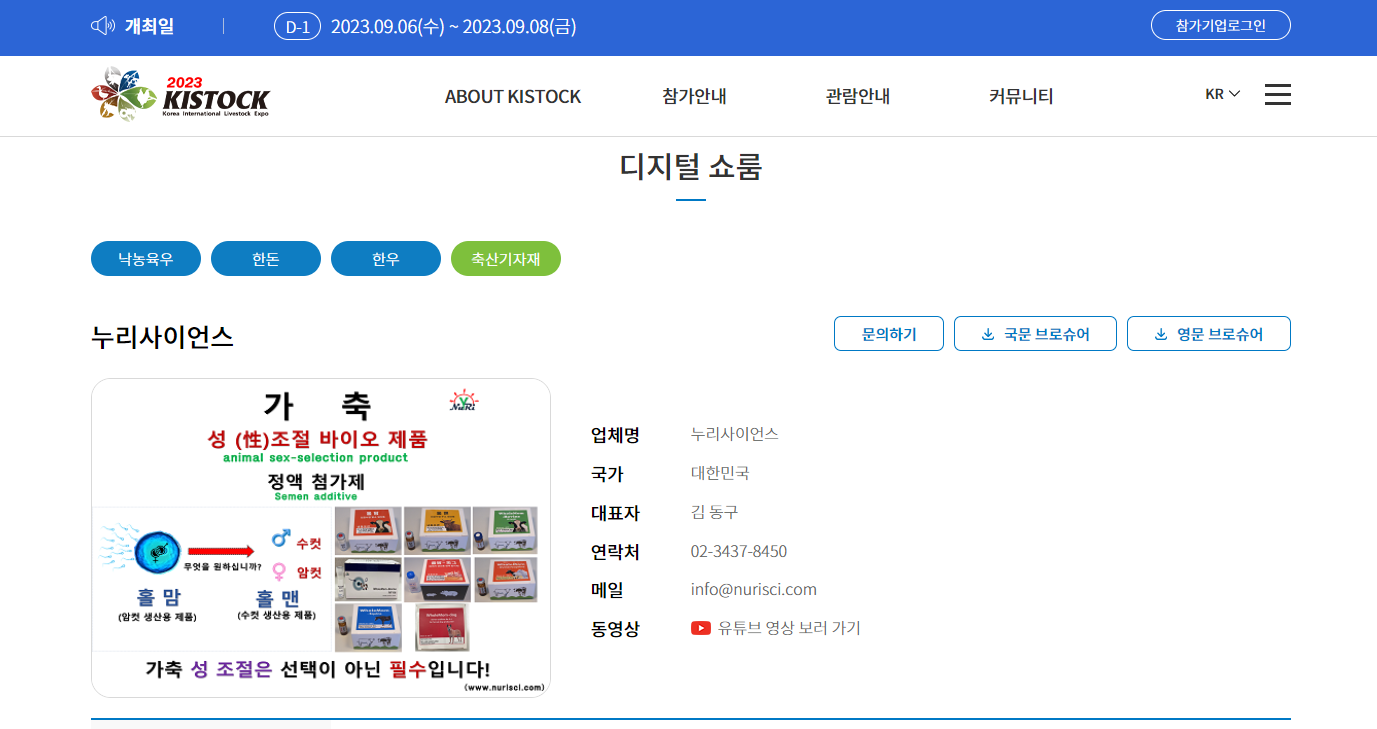Open the product promotional image
The image size is (1377, 729).
coord(321,538)
